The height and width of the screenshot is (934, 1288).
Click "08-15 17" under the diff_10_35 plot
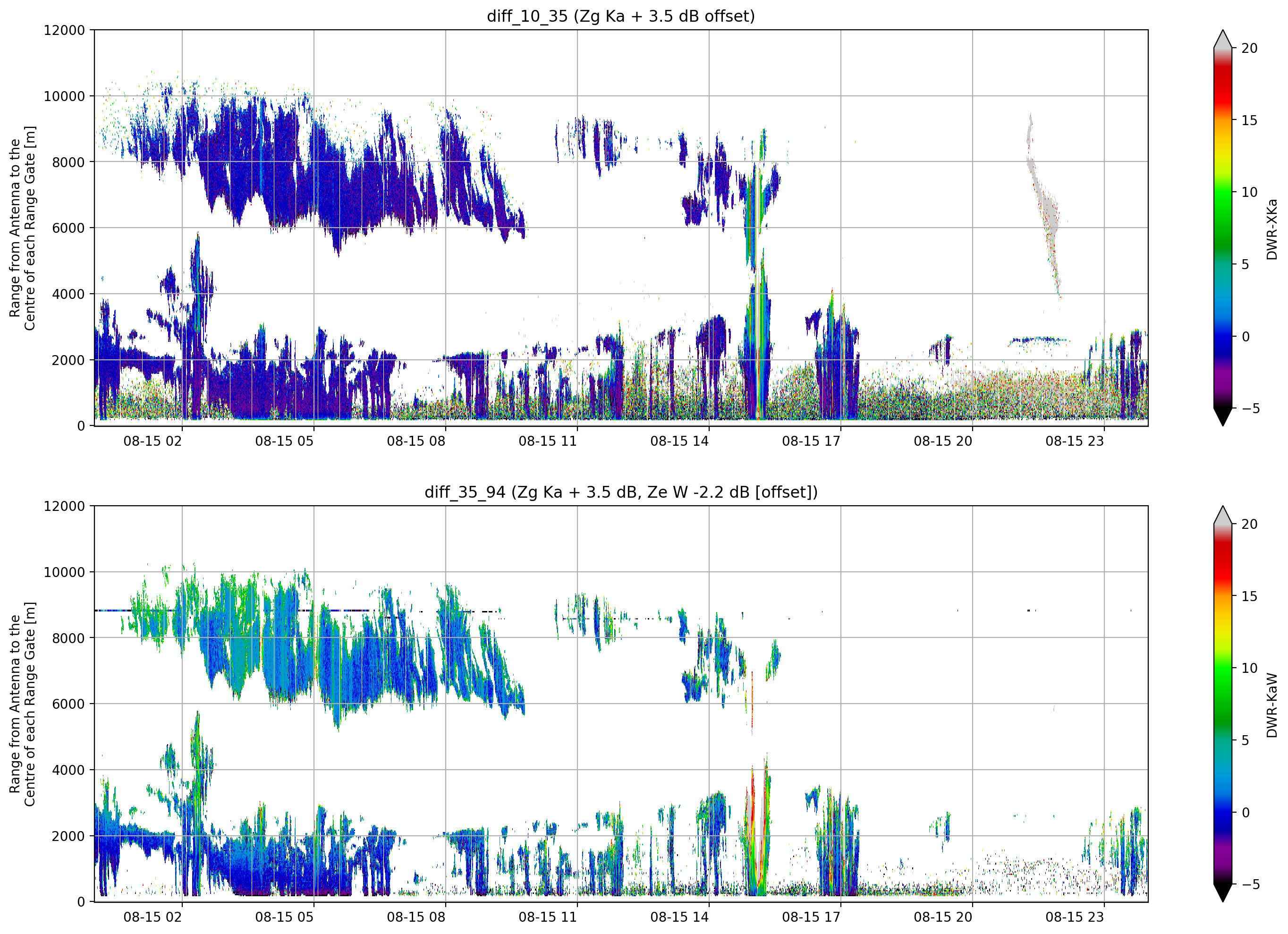[x=812, y=442]
